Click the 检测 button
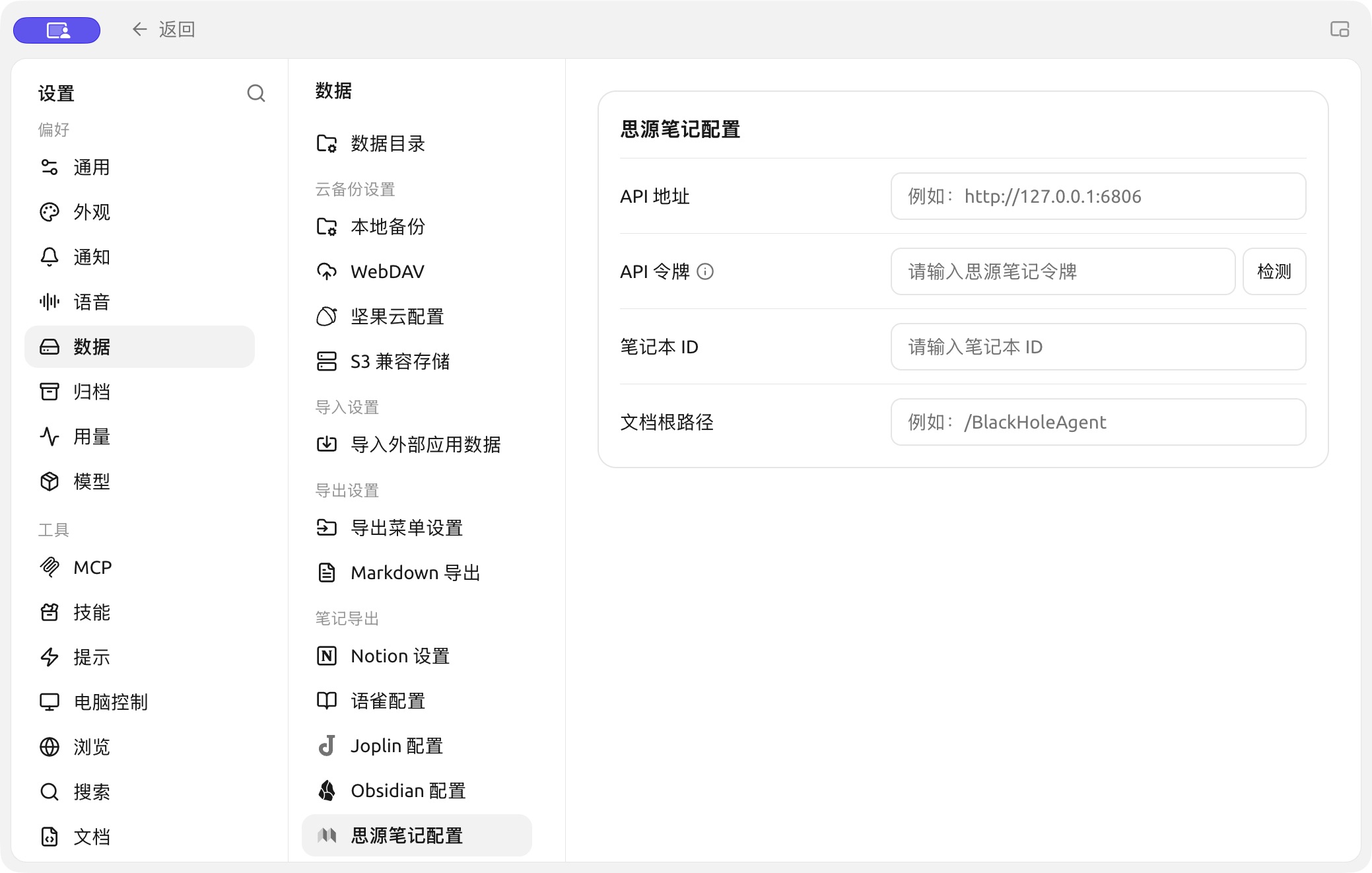This screenshot has width=1372, height=873. pos(1274,271)
